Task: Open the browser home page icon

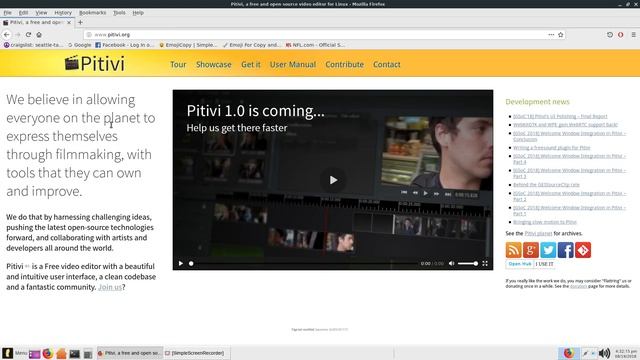Action: coord(39,35)
